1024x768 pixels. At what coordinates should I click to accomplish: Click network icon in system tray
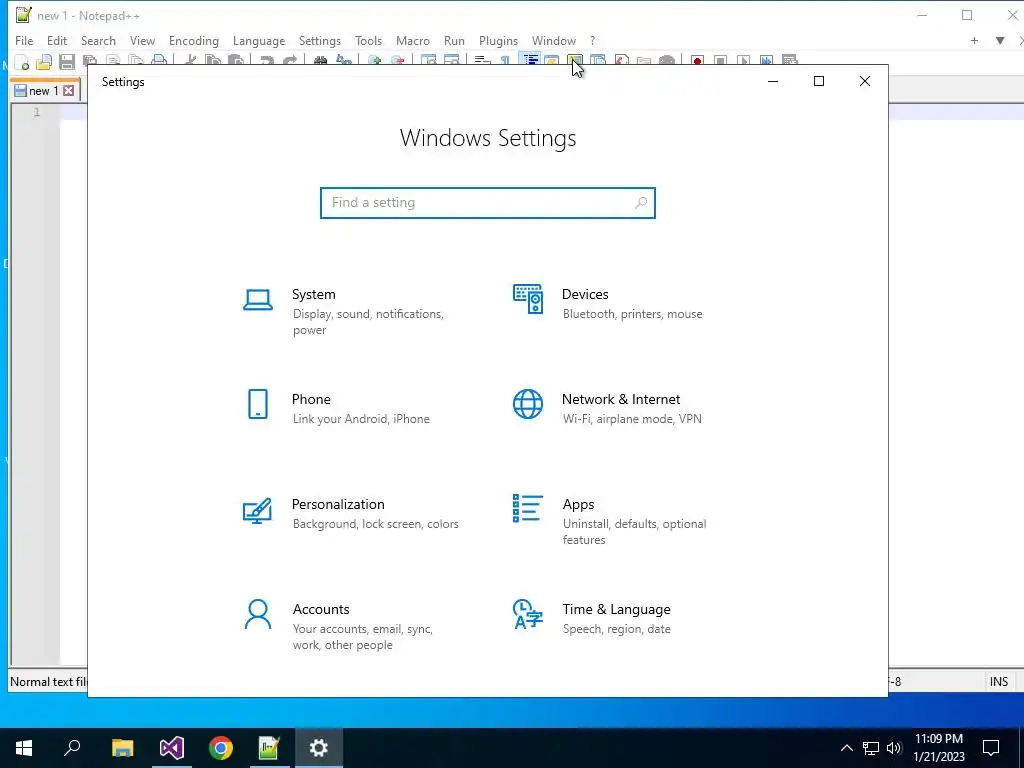[x=871, y=748]
